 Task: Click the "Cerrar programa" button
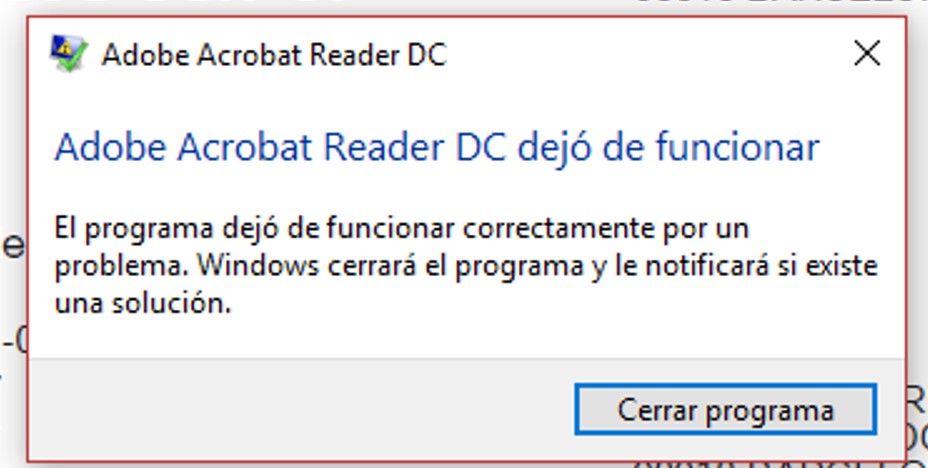pyautogui.click(x=726, y=409)
